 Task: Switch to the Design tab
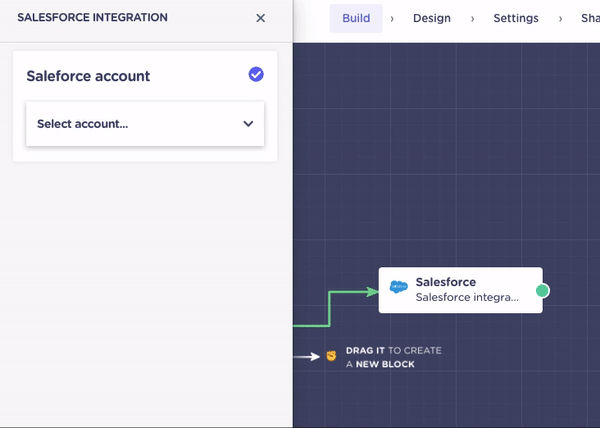click(432, 18)
